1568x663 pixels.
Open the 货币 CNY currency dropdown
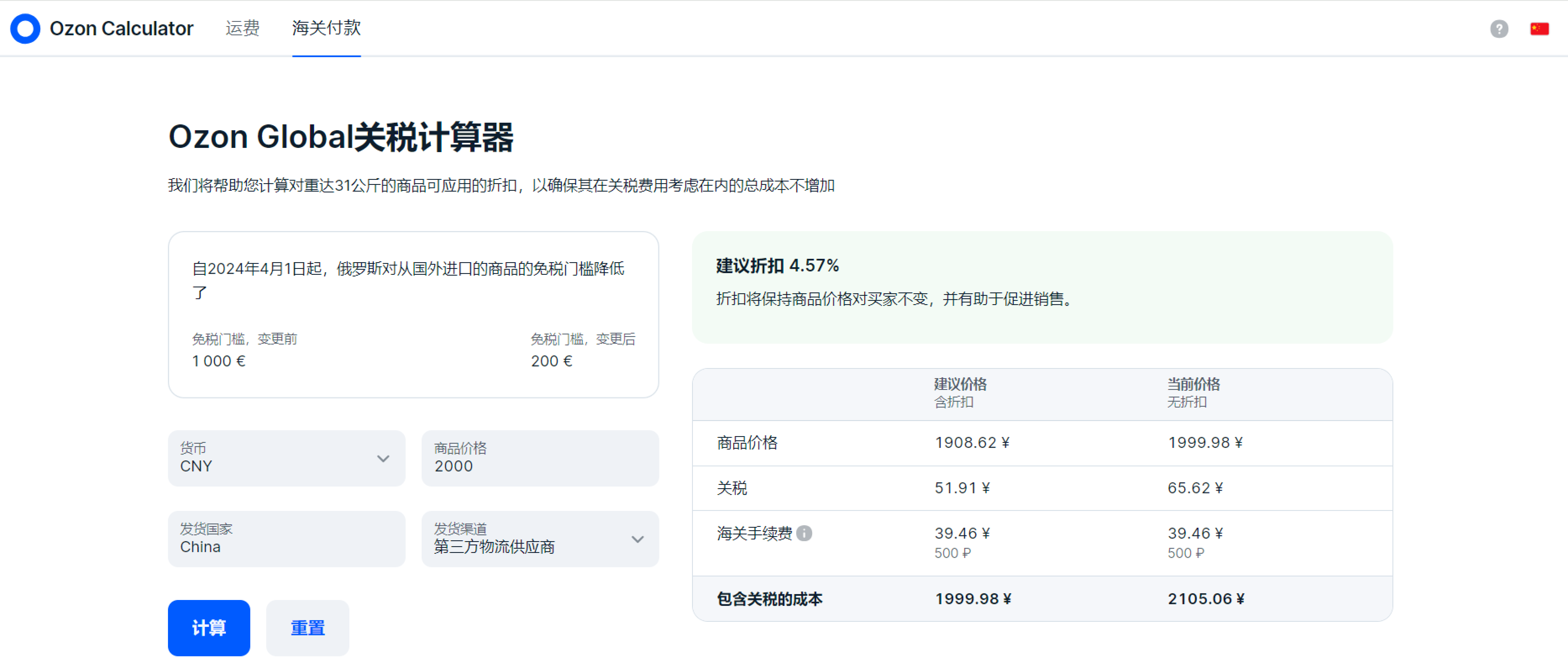click(287, 458)
